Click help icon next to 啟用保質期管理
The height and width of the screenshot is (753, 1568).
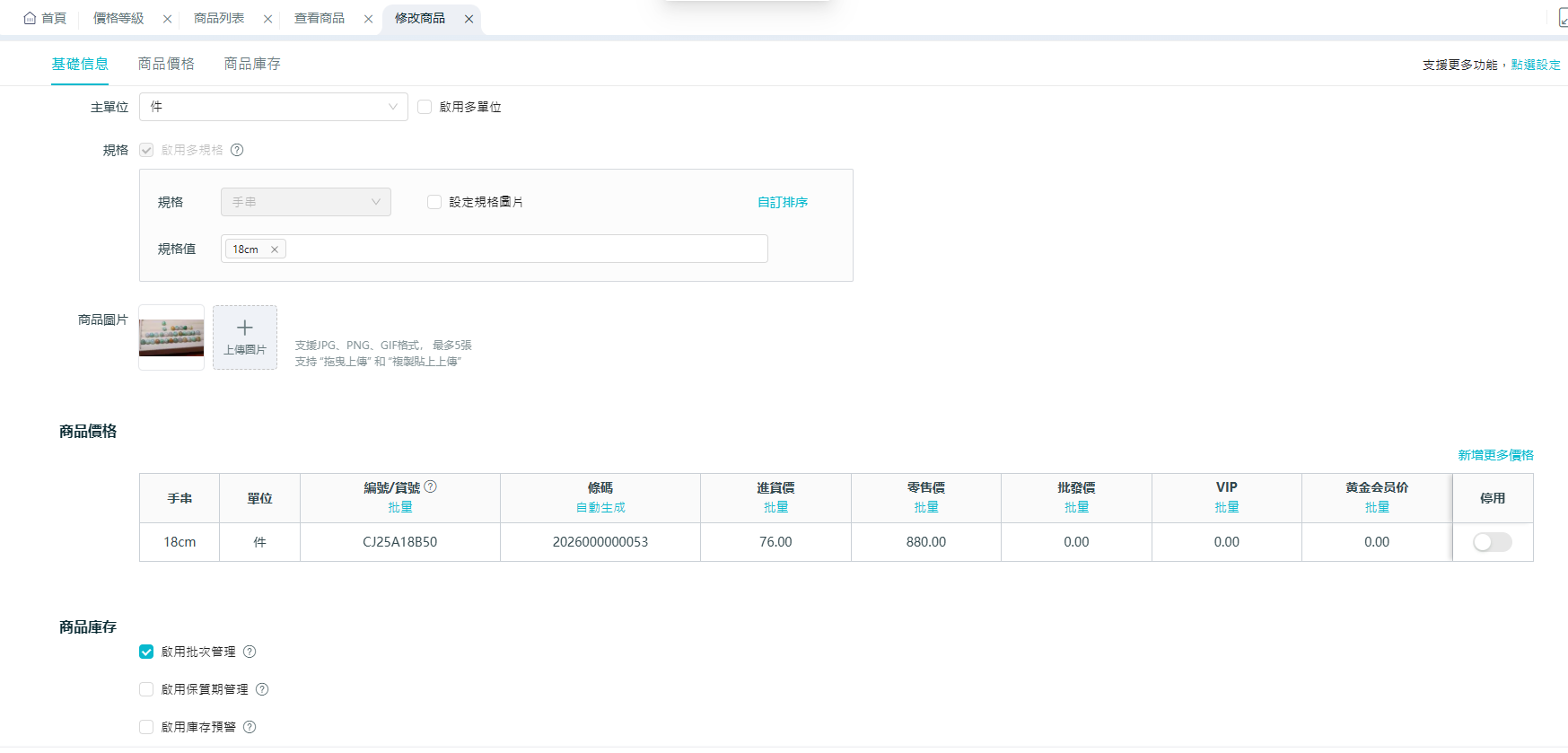click(x=262, y=689)
